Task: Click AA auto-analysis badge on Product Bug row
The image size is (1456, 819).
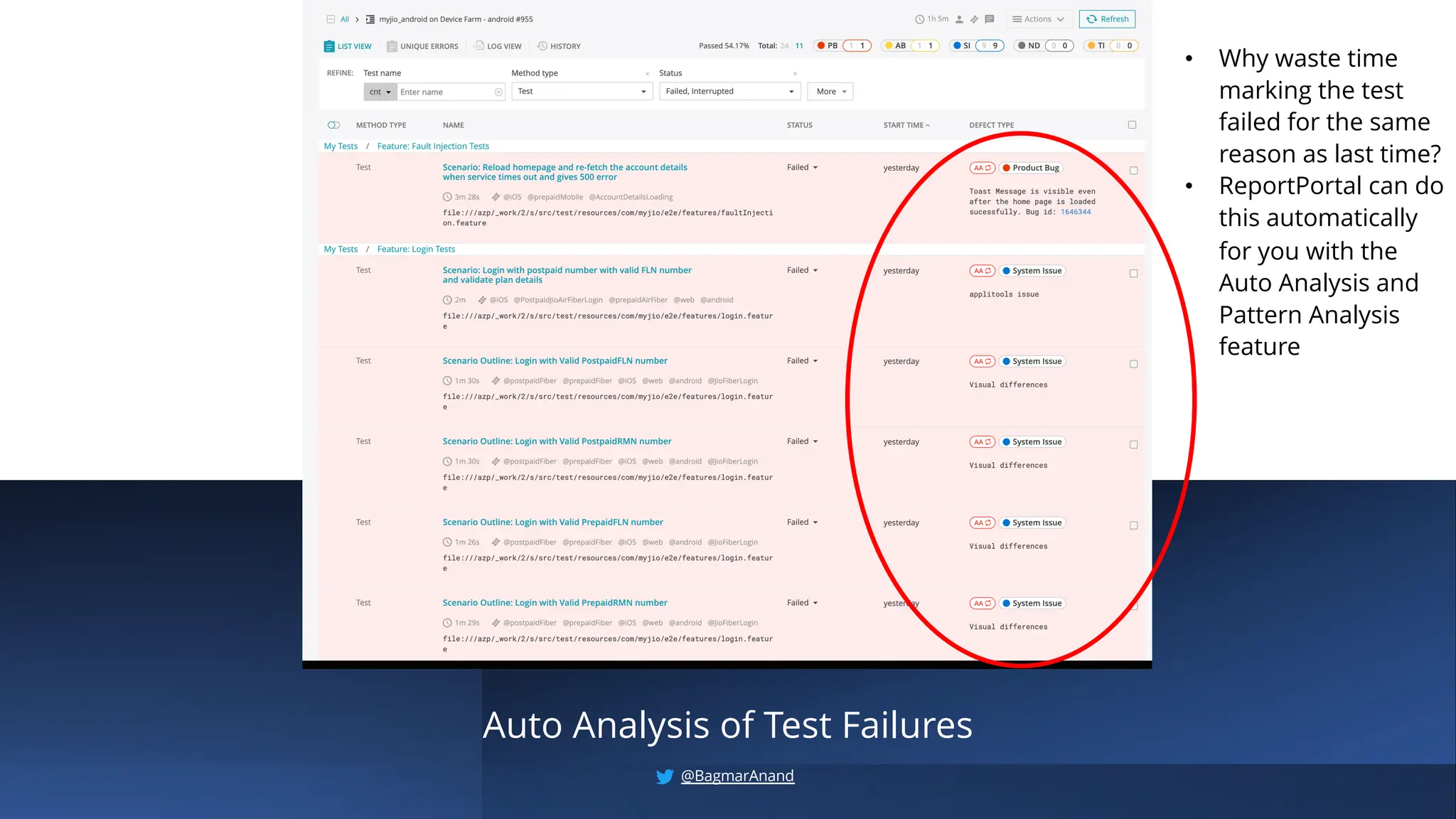Action: click(982, 168)
